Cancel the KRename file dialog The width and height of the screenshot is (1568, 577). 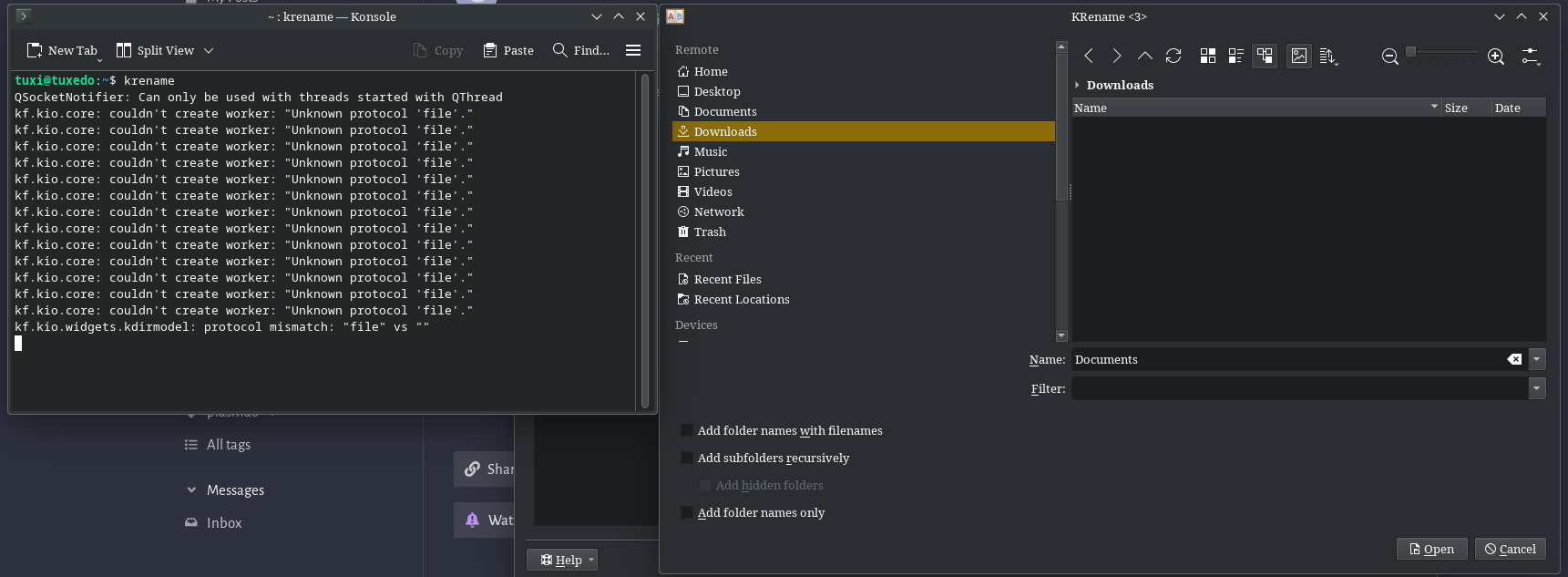[1510, 549]
